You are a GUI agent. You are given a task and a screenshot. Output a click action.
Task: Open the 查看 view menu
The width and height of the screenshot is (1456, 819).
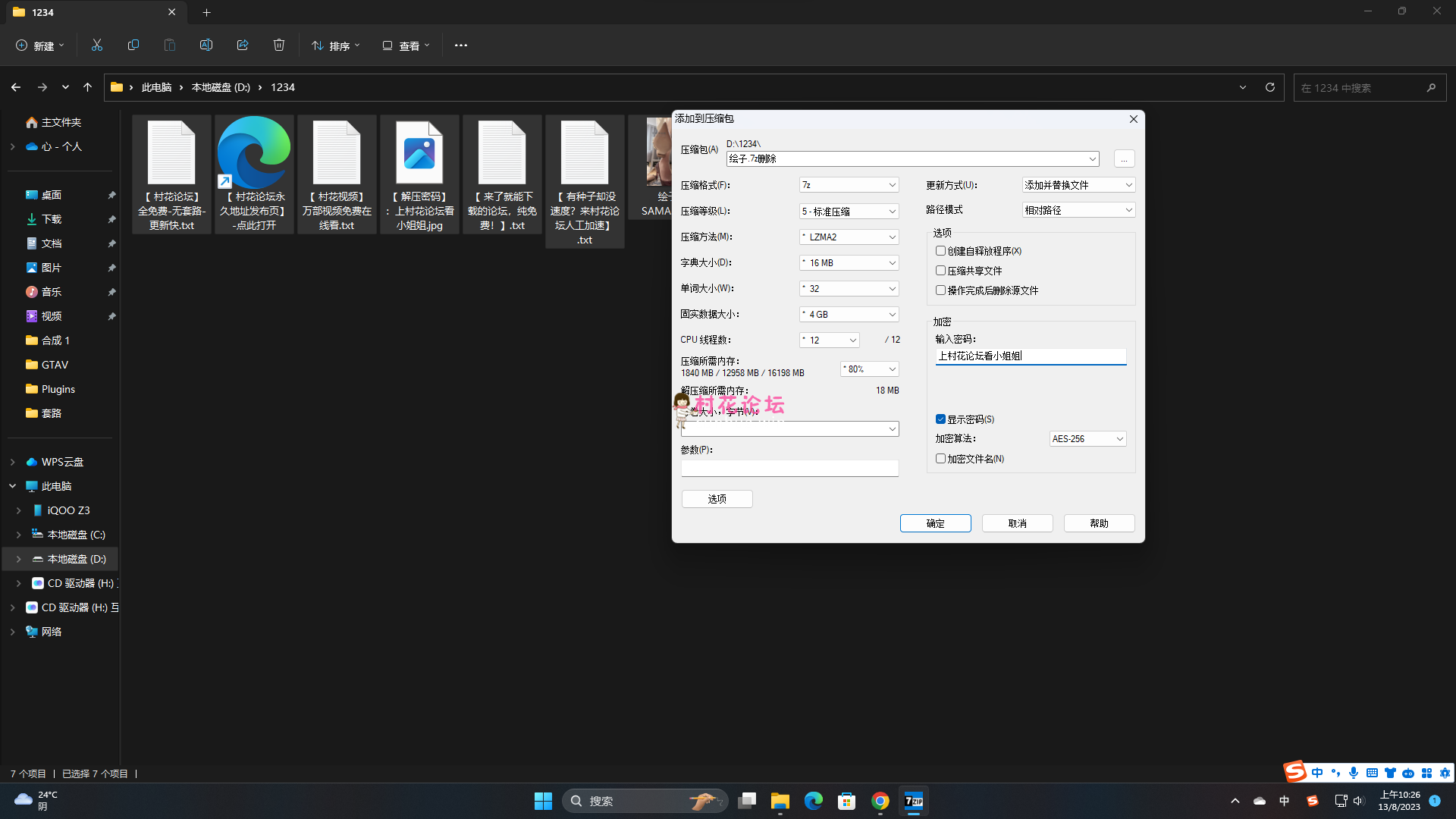[406, 45]
